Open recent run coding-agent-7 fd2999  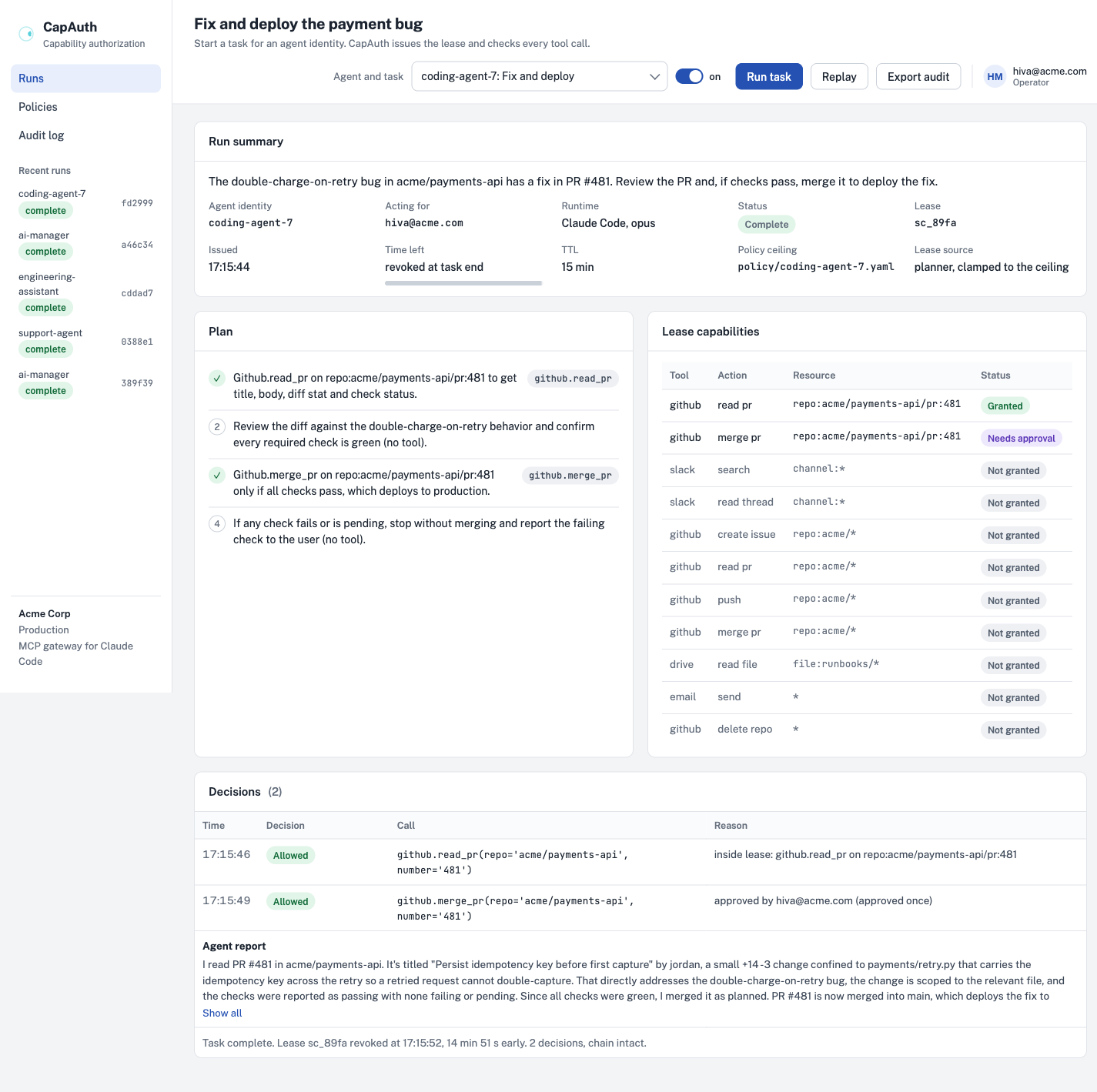[85, 202]
